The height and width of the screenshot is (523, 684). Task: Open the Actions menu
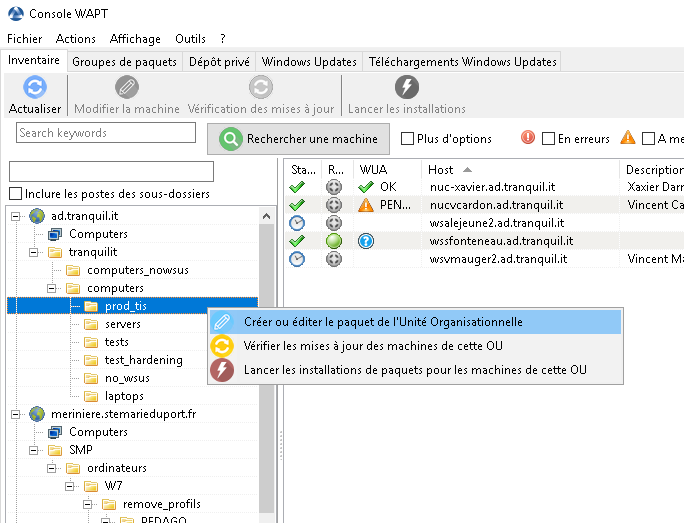coord(75,39)
